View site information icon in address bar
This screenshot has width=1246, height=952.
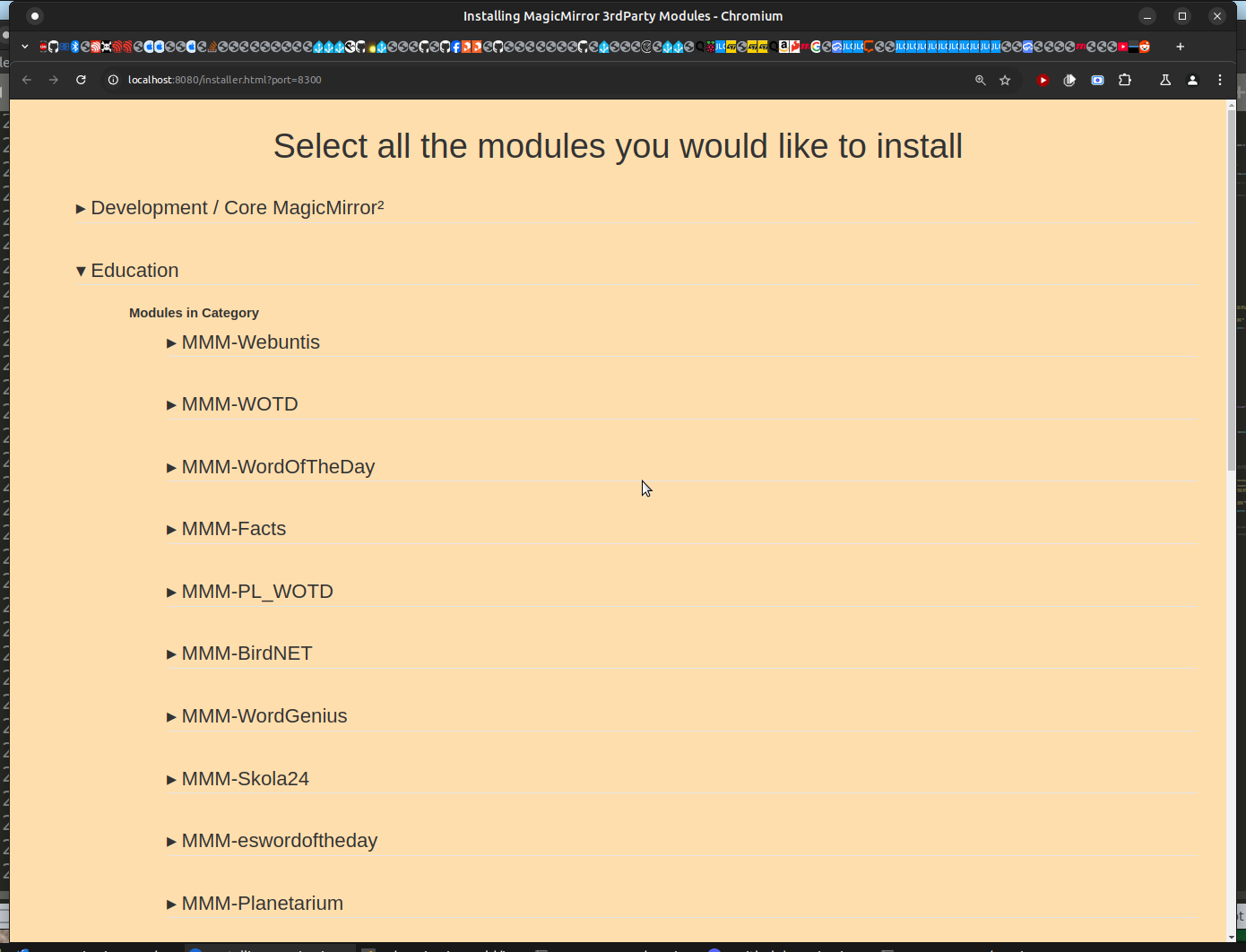[113, 80]
